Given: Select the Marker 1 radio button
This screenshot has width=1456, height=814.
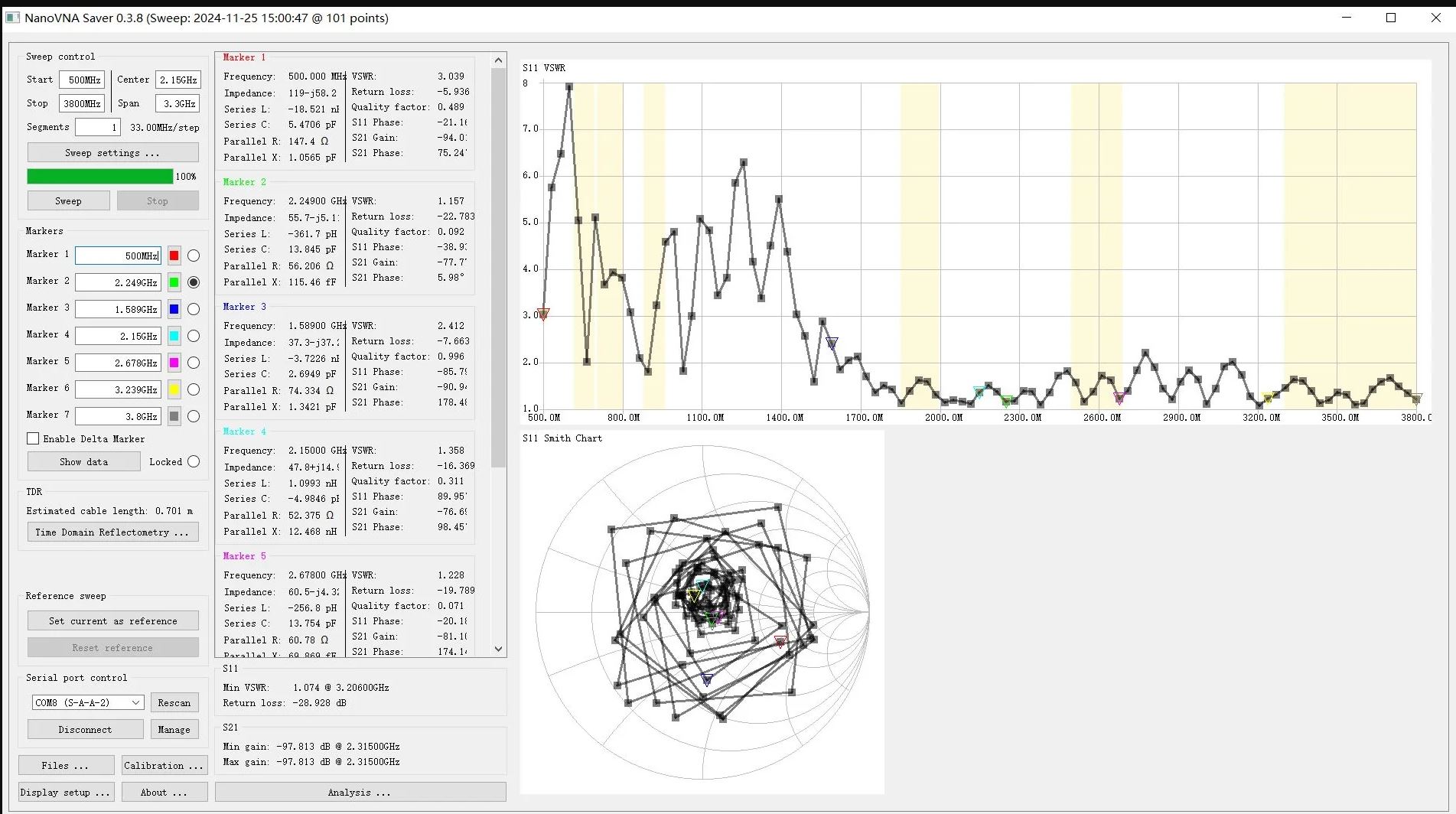Looking at the screenshot, I should coord(194,256).
